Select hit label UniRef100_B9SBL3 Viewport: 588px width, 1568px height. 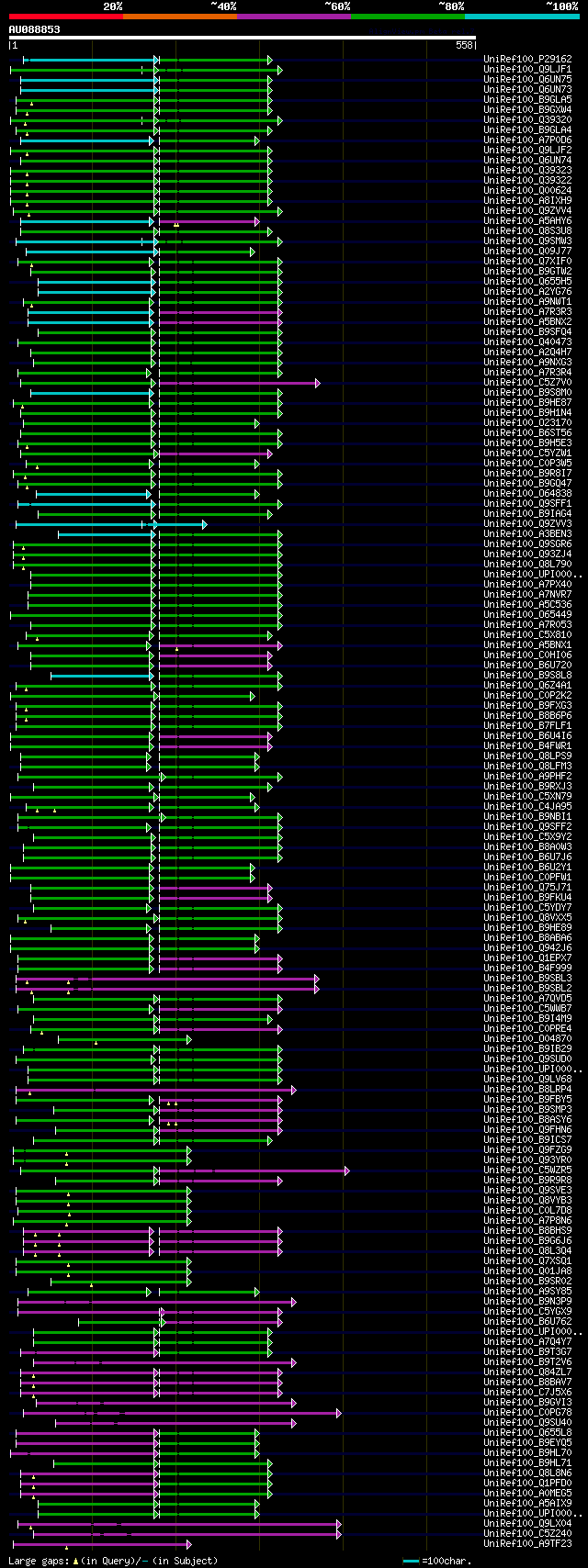[527, 979]
